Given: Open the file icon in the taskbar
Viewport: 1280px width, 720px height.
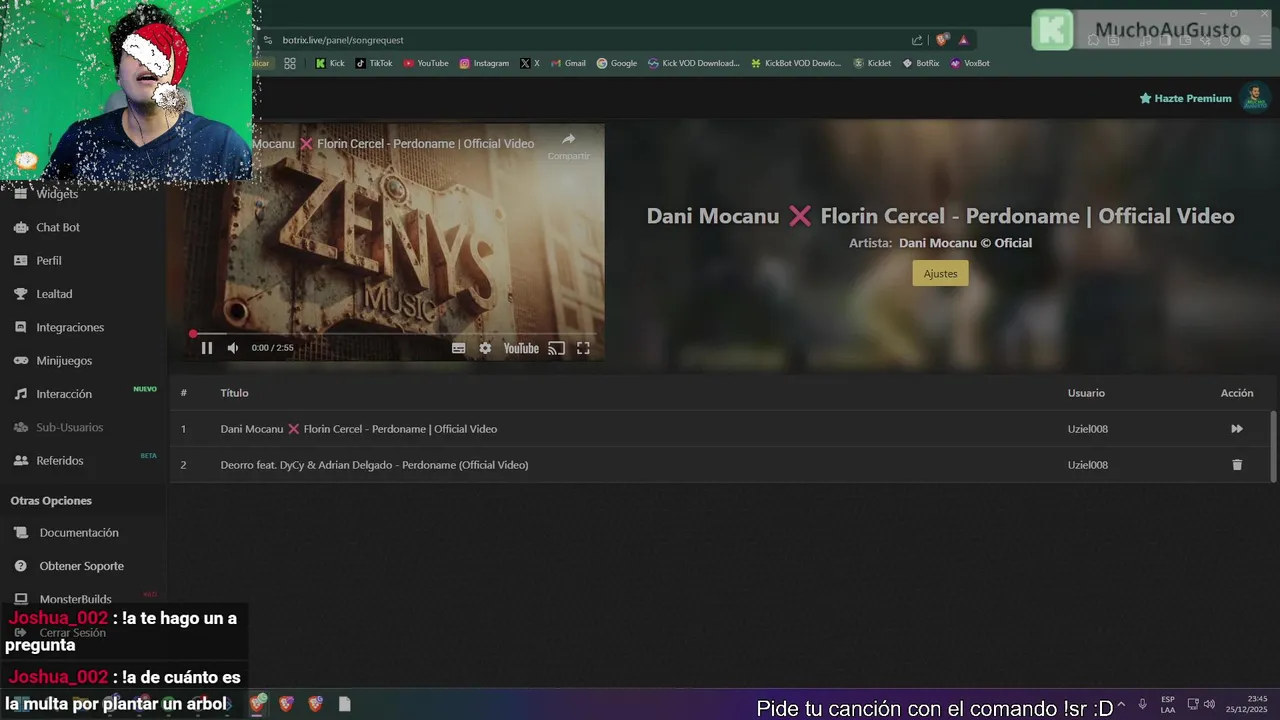Looking at the screenshot, I should tap(345, 704).
